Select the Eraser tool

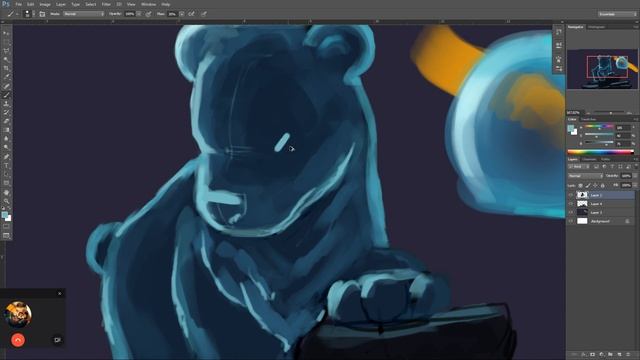[x=6, y=121]
